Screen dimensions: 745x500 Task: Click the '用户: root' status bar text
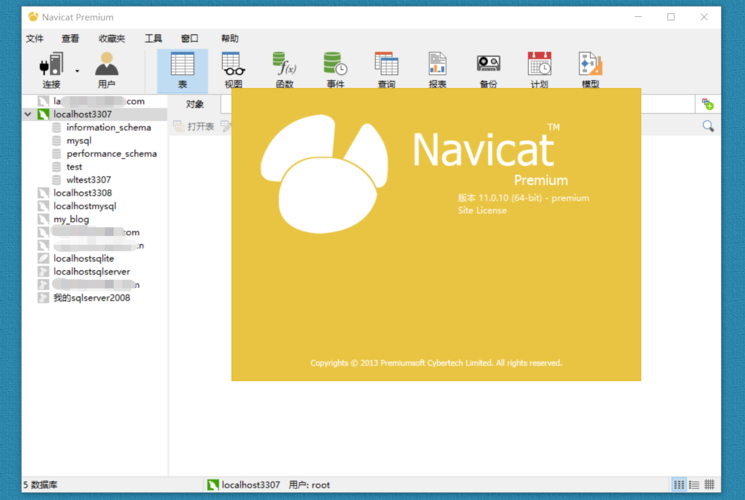coord(309,485)
